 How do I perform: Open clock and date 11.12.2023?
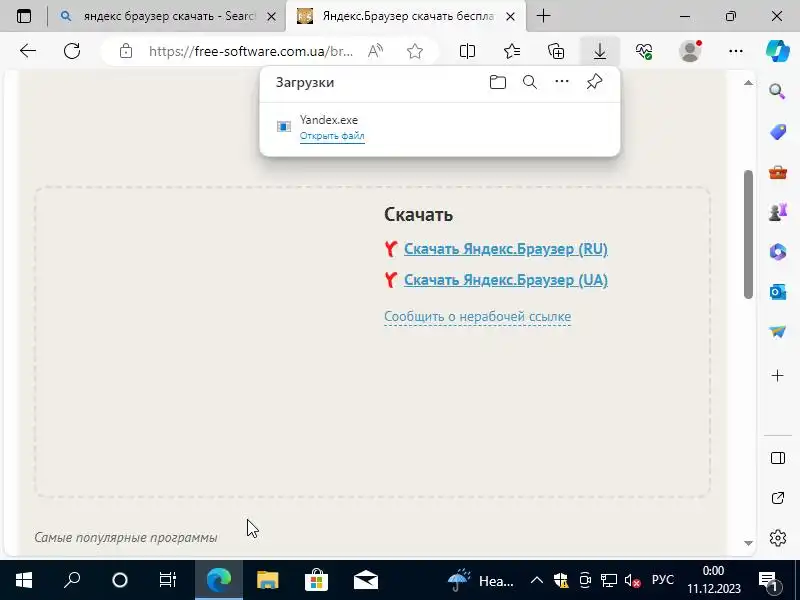[x=713, y=580]
